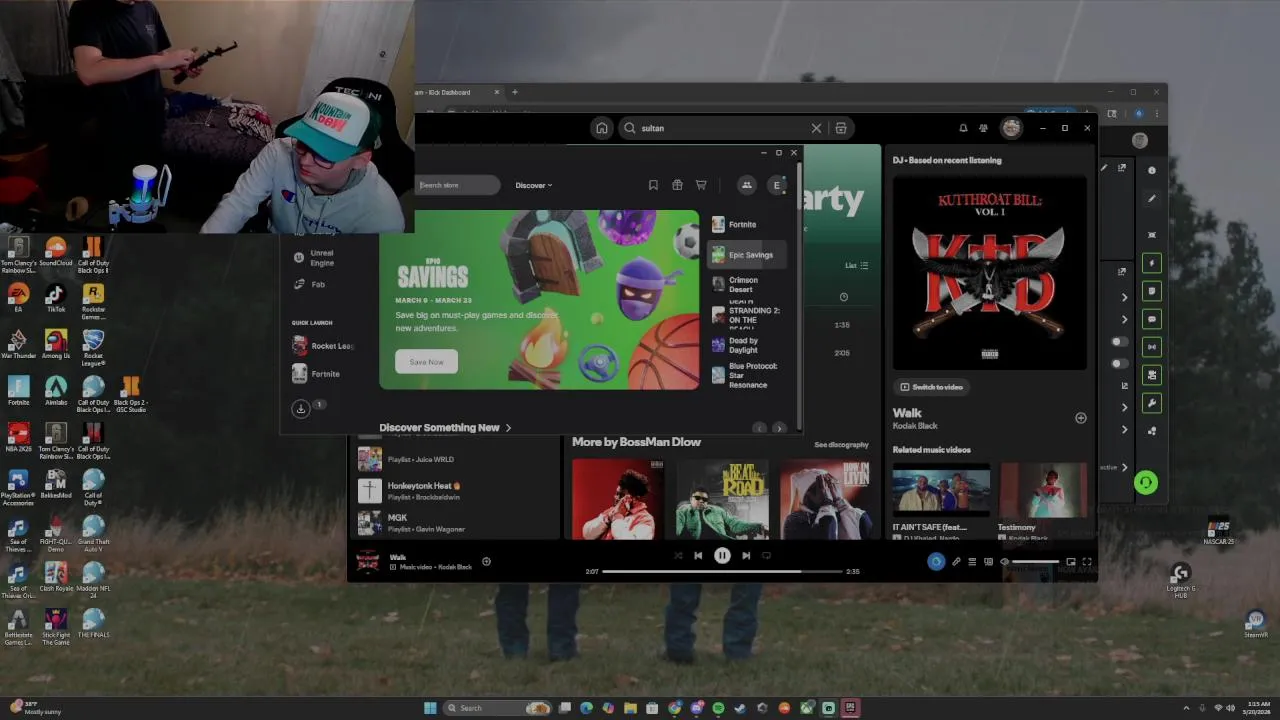The height and width of the screenshot is (720, 1280).
Task: Enter Spotify fullscreen view
Action: coord(1087,562)
